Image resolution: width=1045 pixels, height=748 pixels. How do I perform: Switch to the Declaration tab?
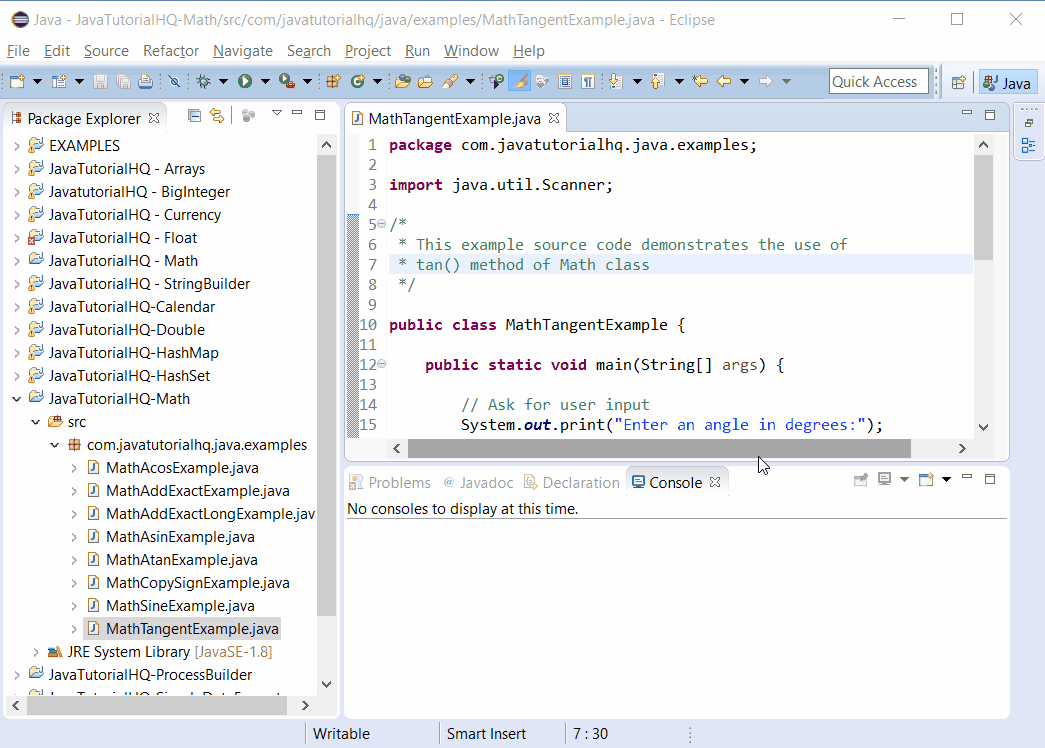coord(572,483)
